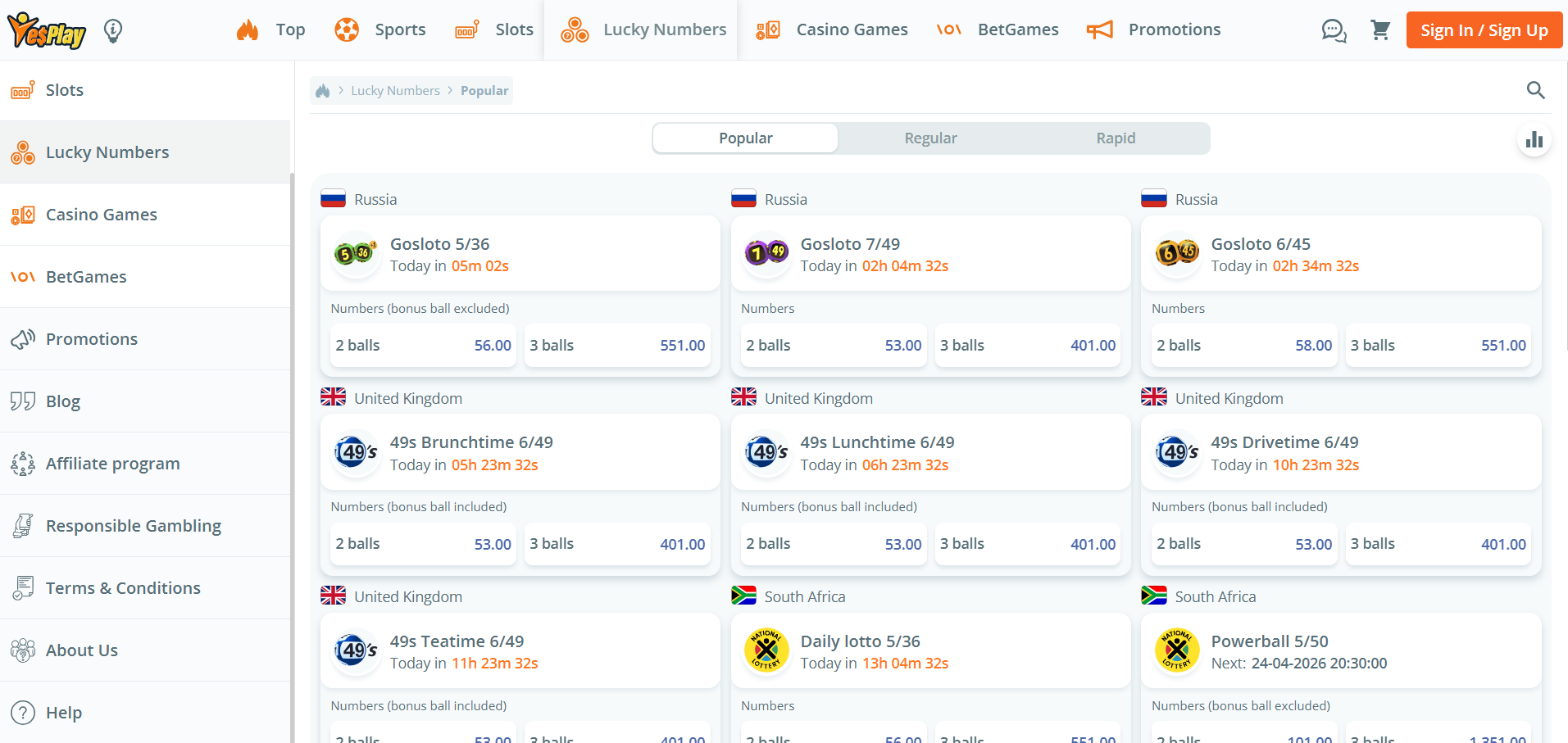Open the shopping cart betslip icon
The height and width of the screenshot is (743, 1568).
click(x=1380, y=30)
